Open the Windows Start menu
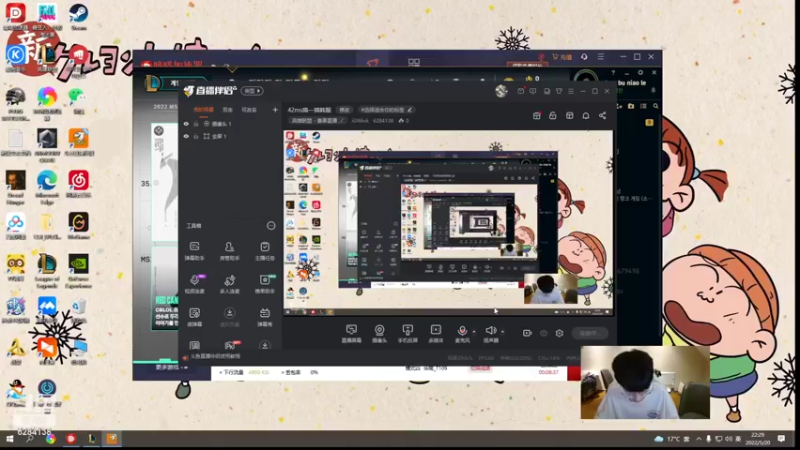The image size is (800, 450). [x=10, y=439]
